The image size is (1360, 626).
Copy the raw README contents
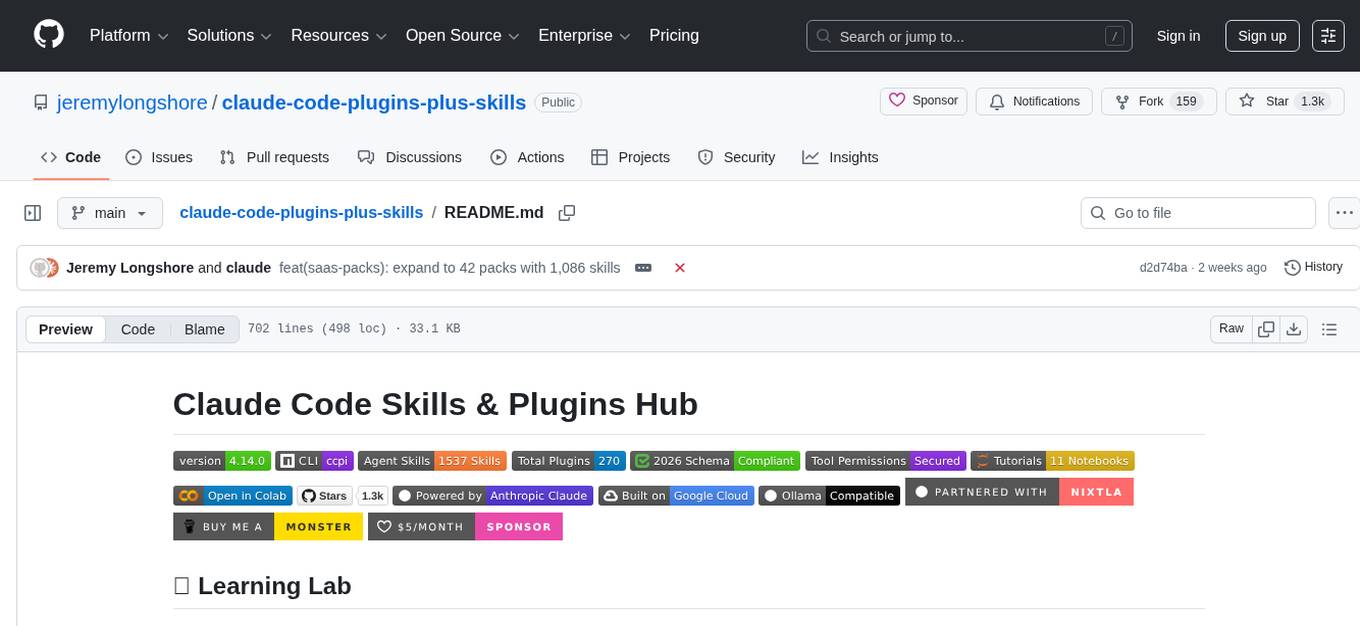coord(1266,328)
